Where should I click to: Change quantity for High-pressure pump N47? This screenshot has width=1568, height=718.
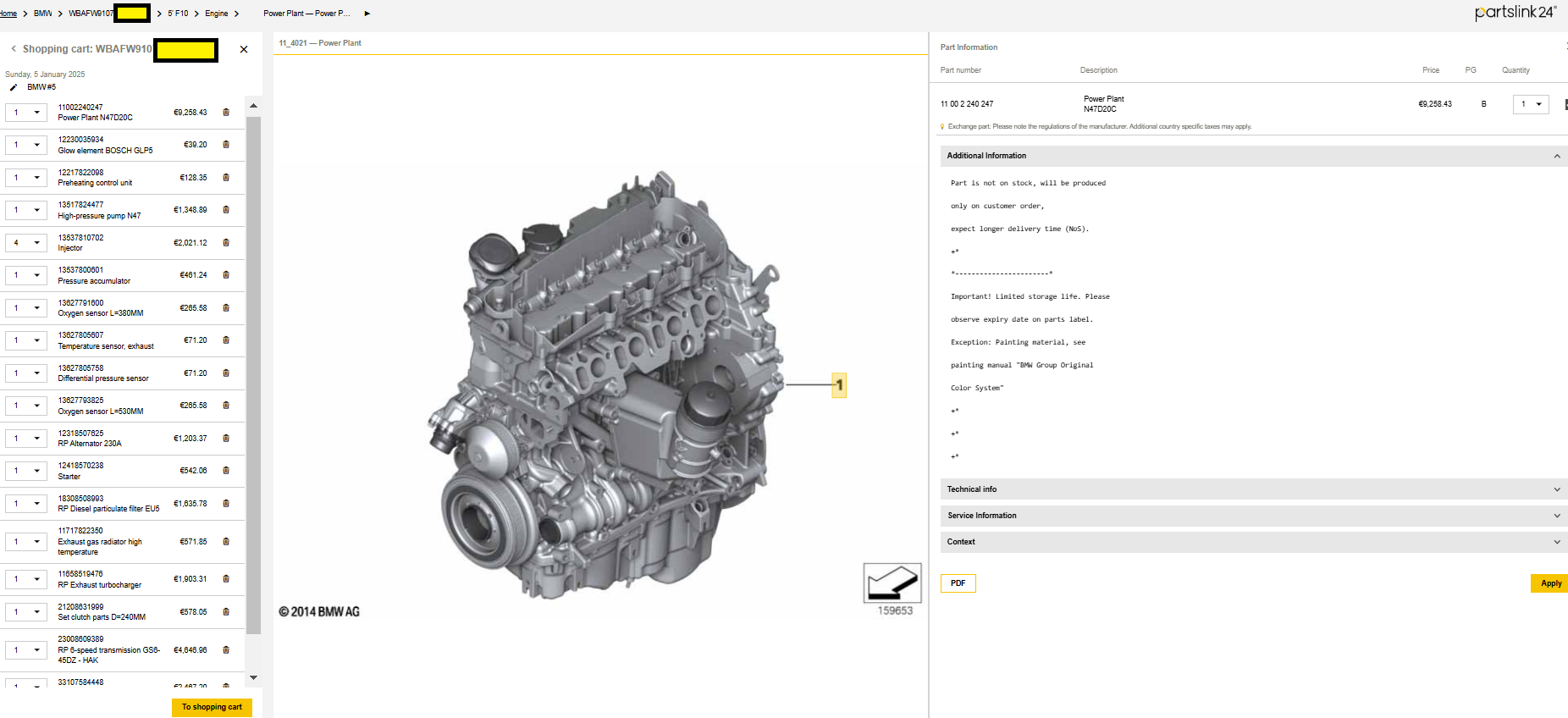(26, 210)
